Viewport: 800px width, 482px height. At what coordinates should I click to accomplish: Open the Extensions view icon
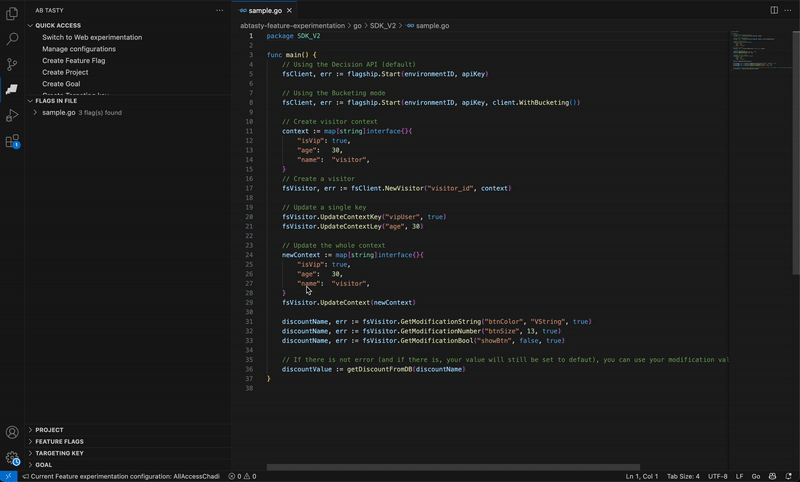coord(12,142)
